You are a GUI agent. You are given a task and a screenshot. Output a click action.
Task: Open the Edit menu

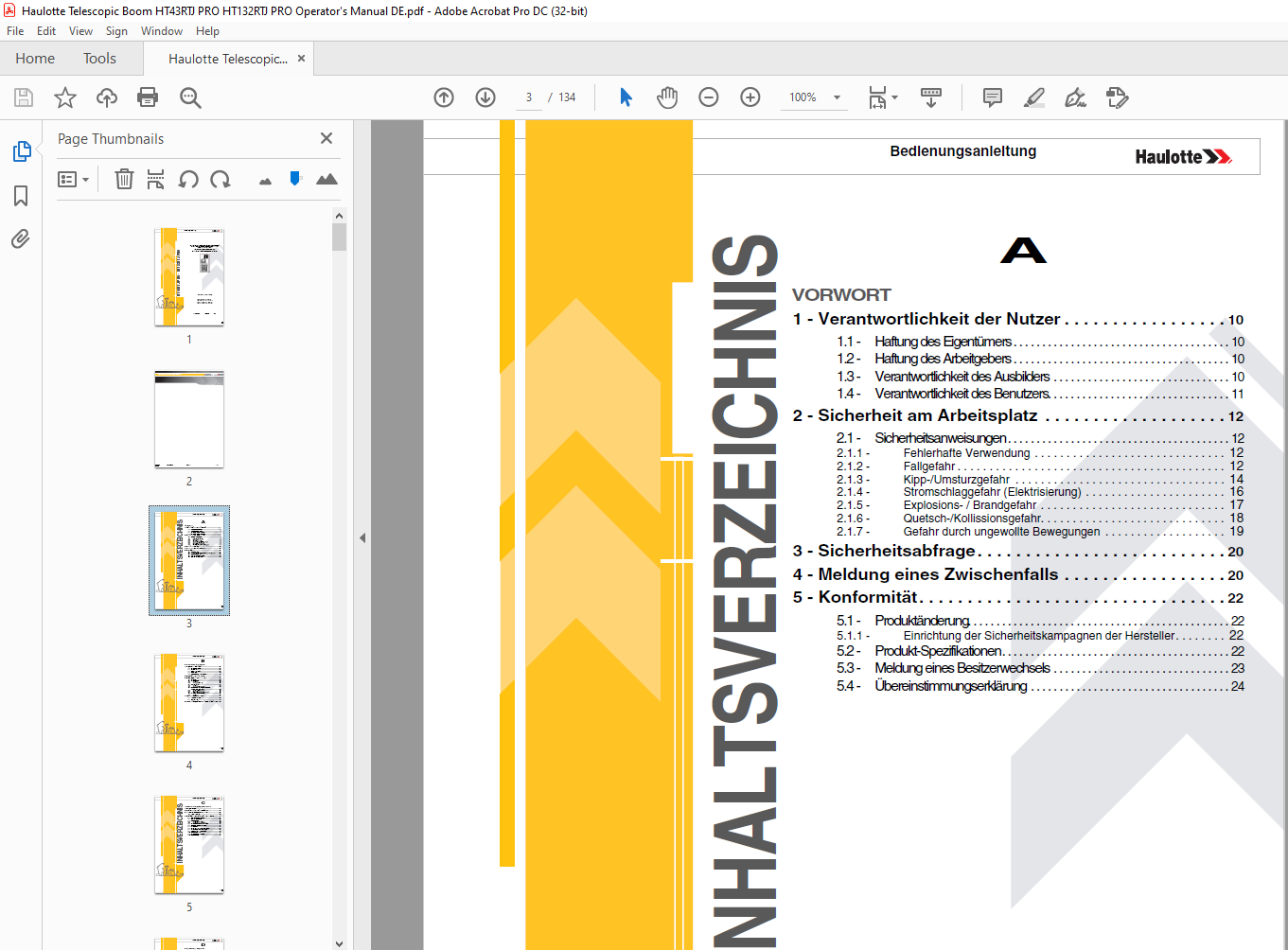tap(46, 31)
